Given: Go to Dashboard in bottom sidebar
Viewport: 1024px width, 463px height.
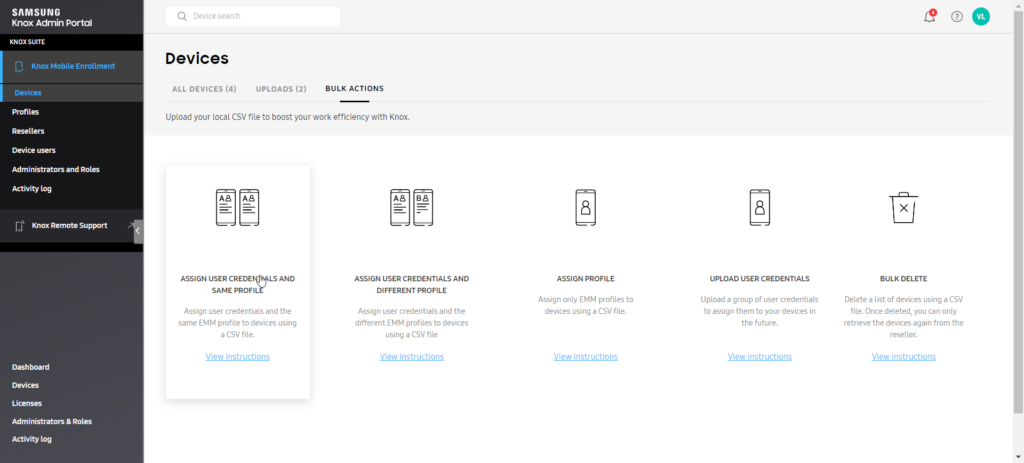Looking at the screenshot, I should [x=31, y=367].
